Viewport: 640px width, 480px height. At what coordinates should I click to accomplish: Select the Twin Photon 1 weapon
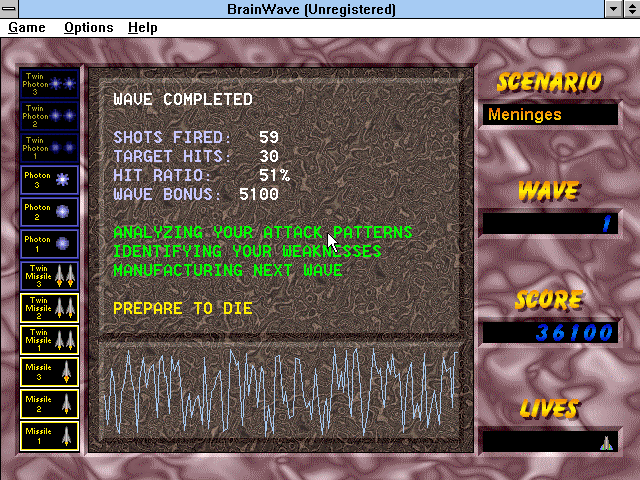point(49,148)
